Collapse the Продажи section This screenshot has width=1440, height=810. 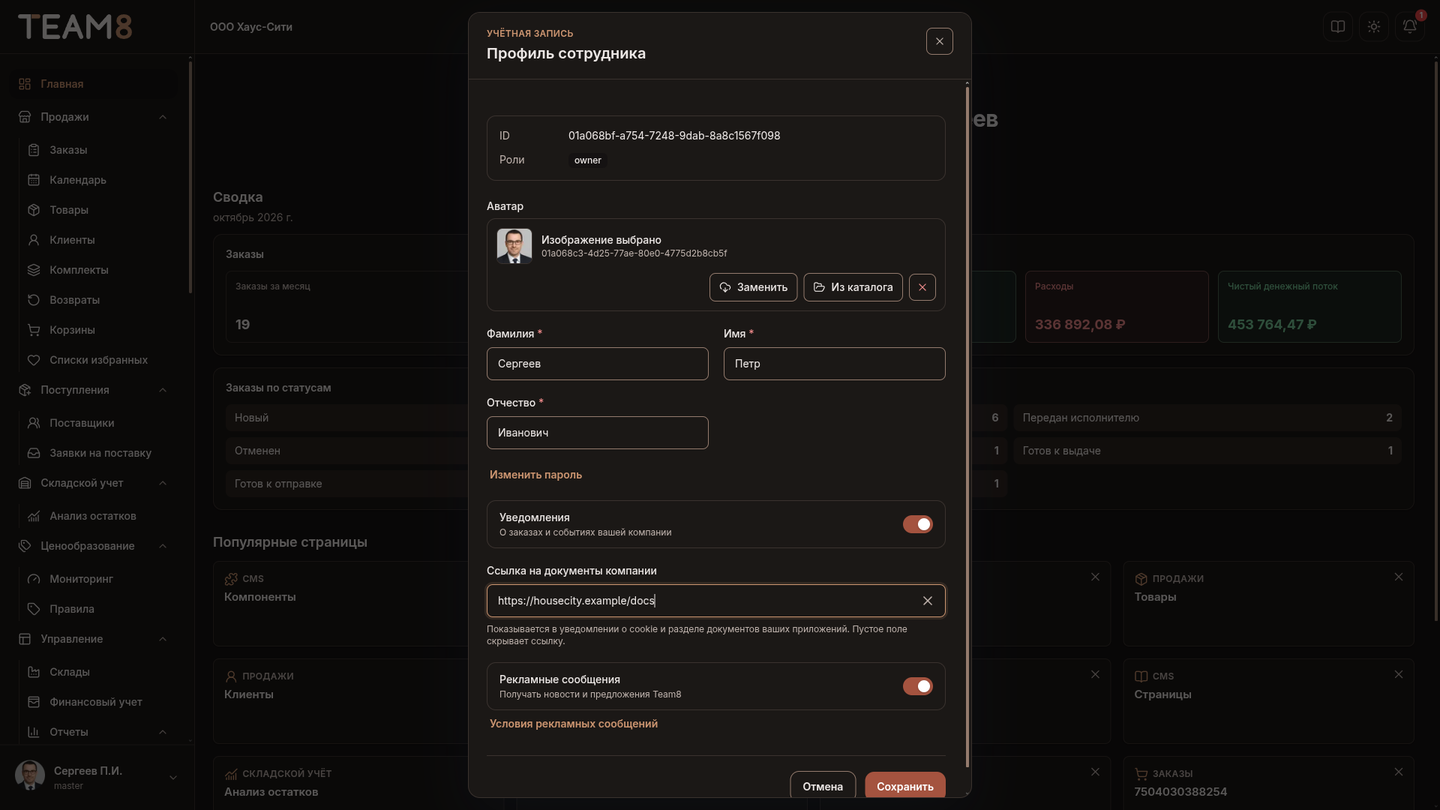click(163, 117)
